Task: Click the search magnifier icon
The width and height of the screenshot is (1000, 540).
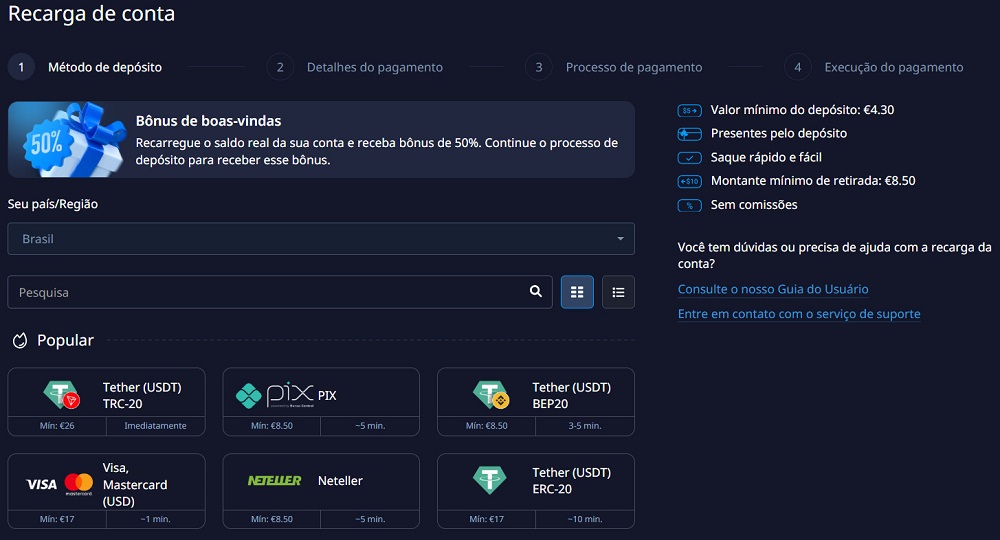Action: pyautogui.click(x=536, y=291)
